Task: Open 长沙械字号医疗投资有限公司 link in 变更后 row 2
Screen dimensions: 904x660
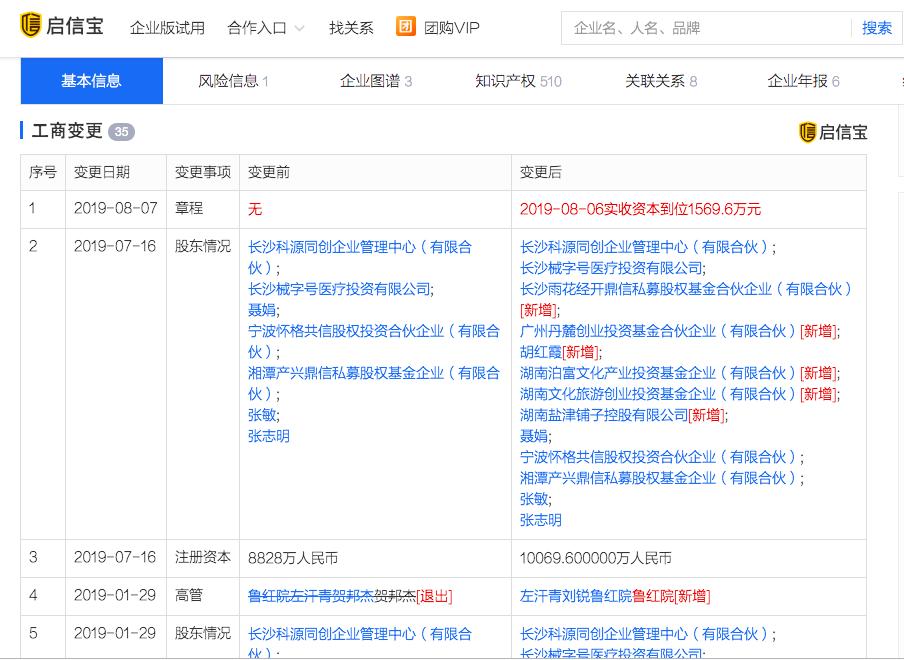Action: [x=611, y=268]
